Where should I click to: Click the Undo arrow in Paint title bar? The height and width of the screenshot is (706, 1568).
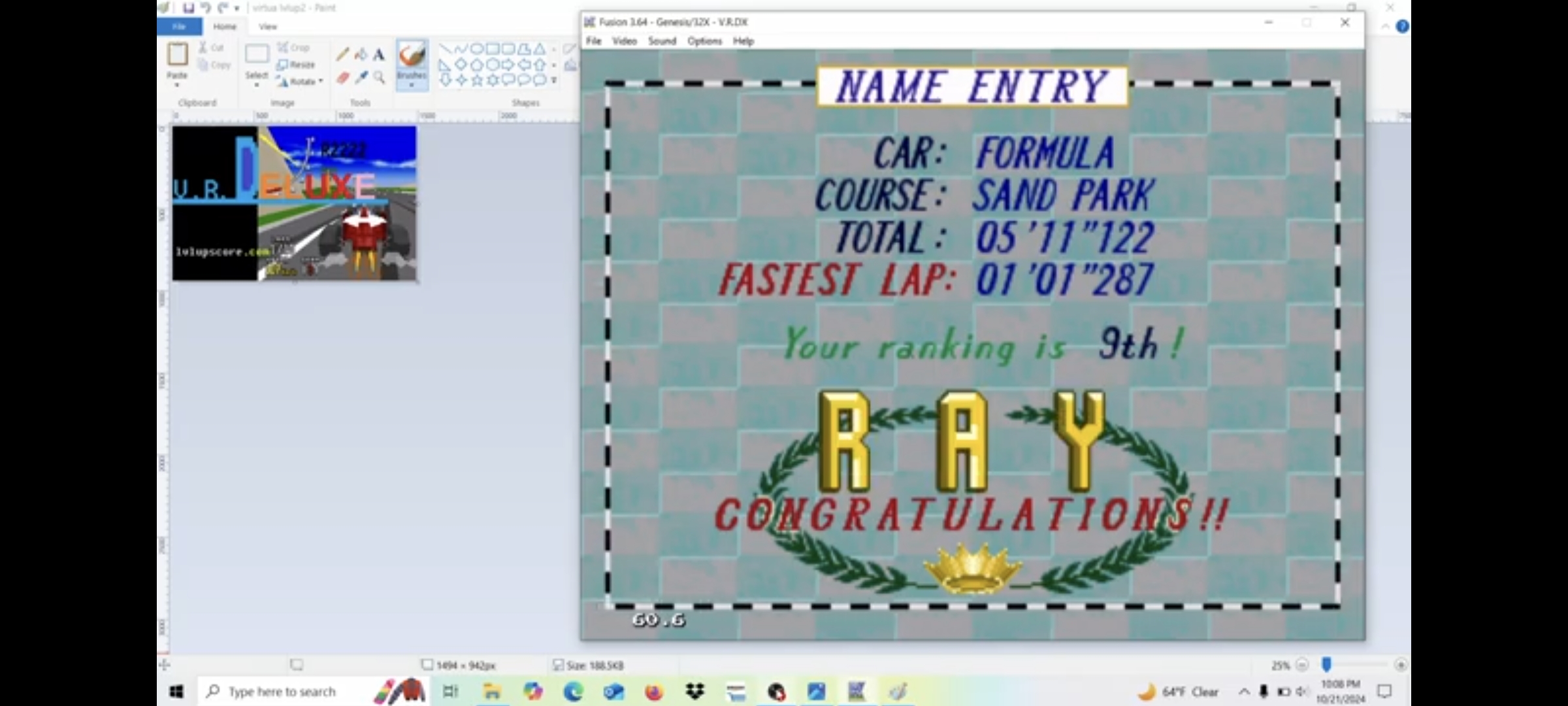pos(205,8)
